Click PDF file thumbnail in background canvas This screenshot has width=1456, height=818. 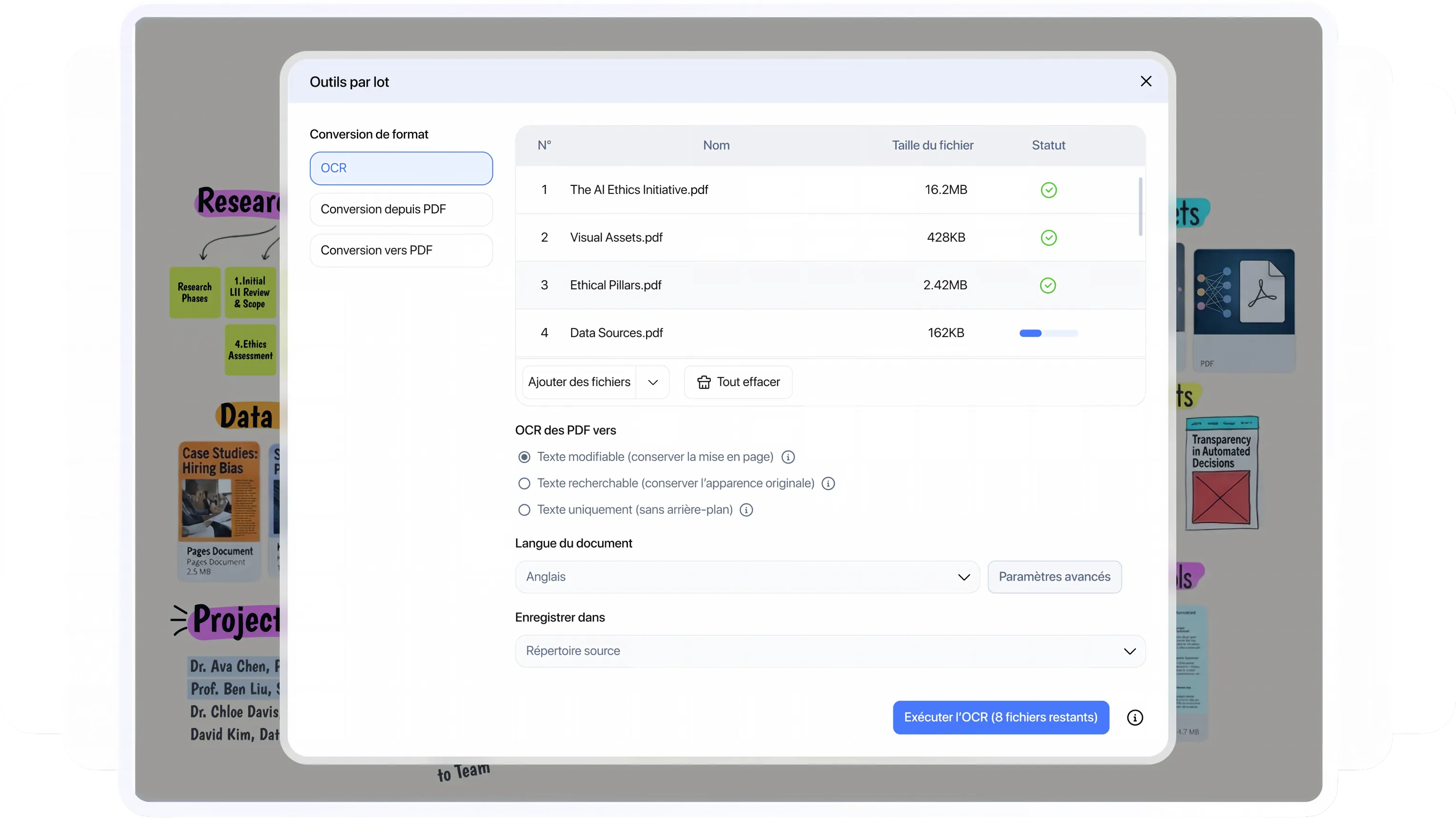coord(1244,310)
